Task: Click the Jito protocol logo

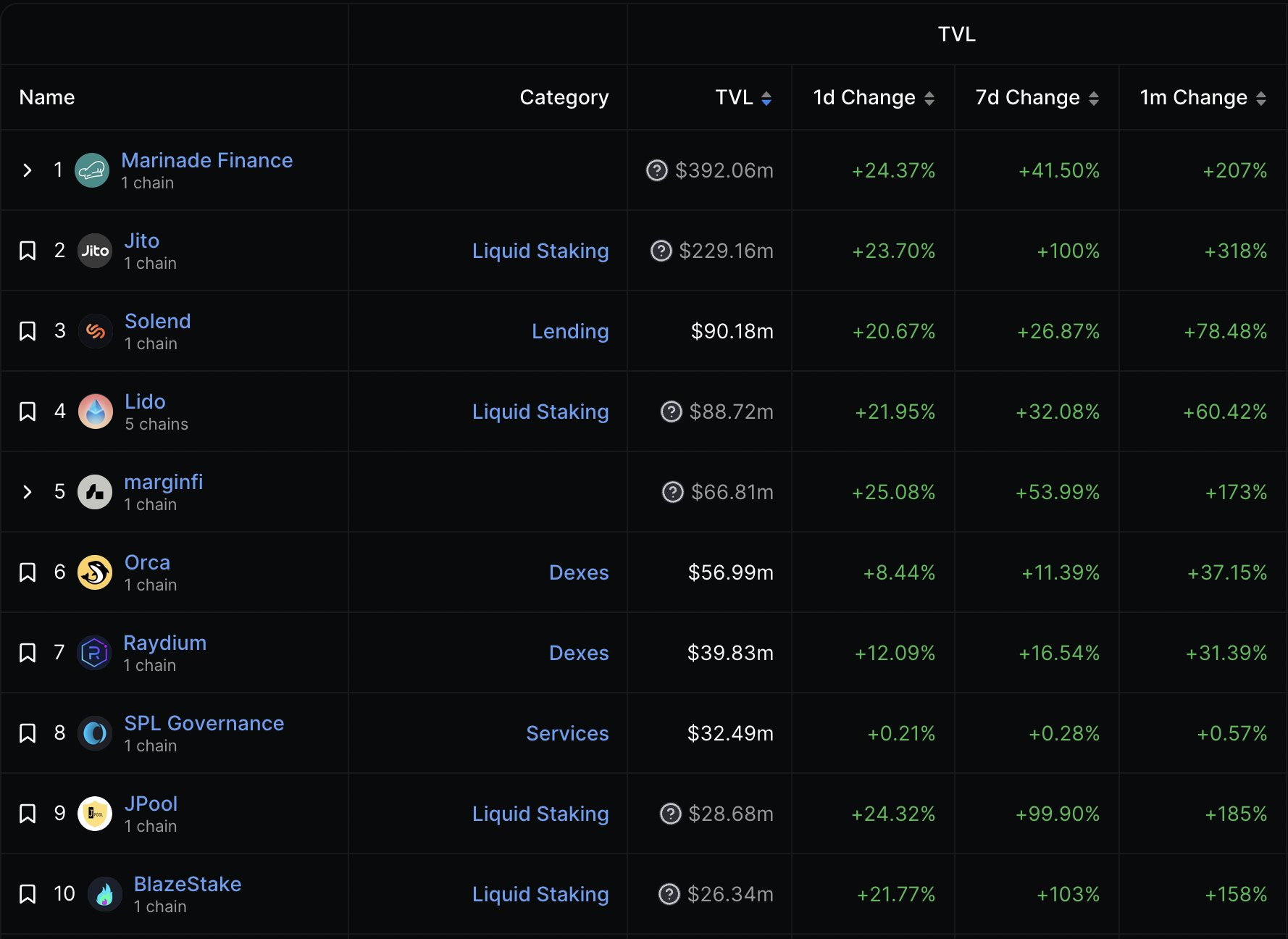Action: (x=95, y=251)
